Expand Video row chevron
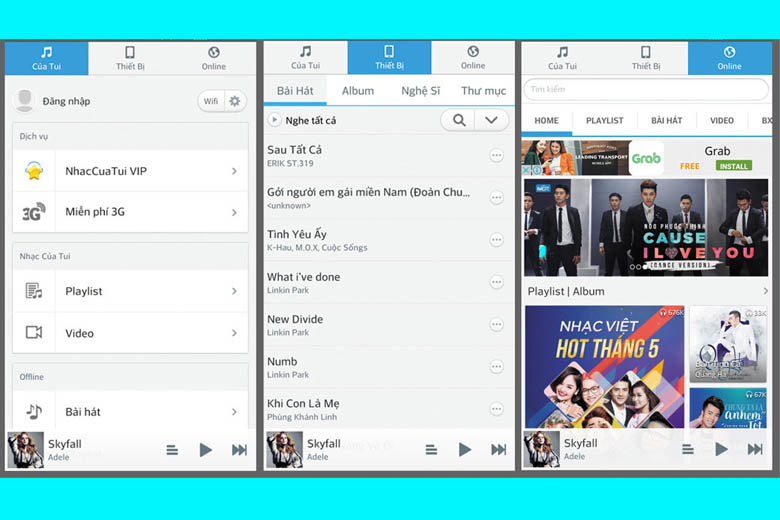This screenshot has width=780, height=520. (x=234, y=333)
